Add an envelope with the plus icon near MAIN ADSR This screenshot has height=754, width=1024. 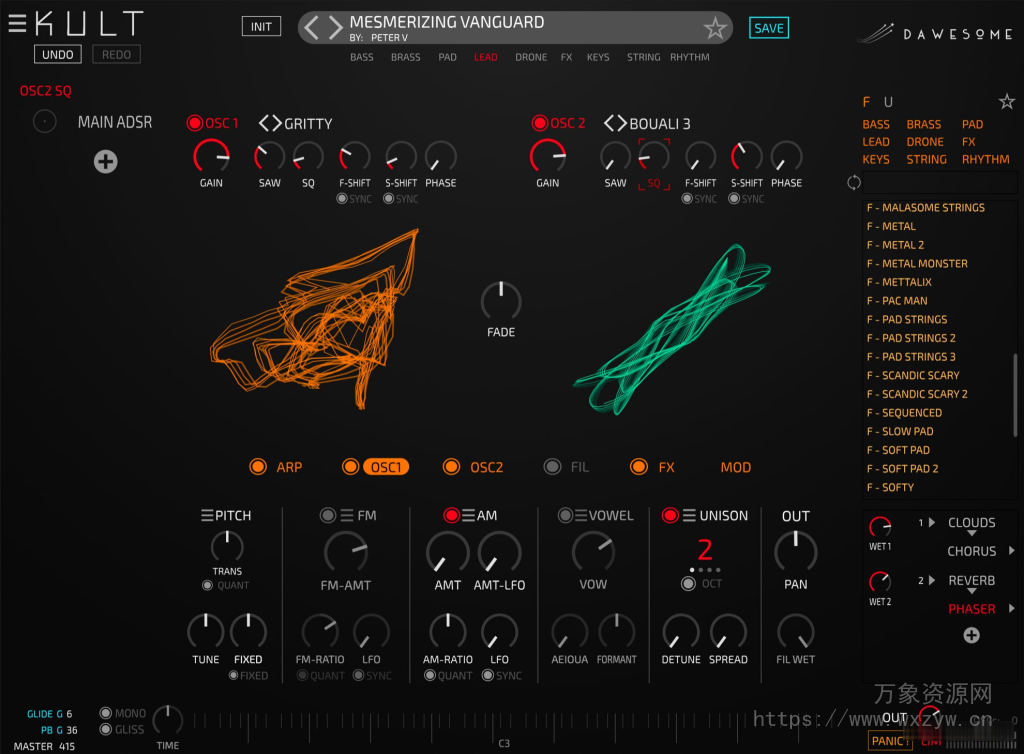click(x=105, y=161)
